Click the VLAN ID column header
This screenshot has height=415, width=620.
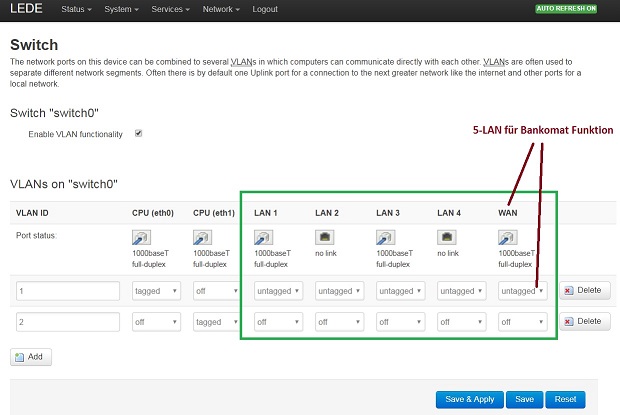click(x=32, y=213)
